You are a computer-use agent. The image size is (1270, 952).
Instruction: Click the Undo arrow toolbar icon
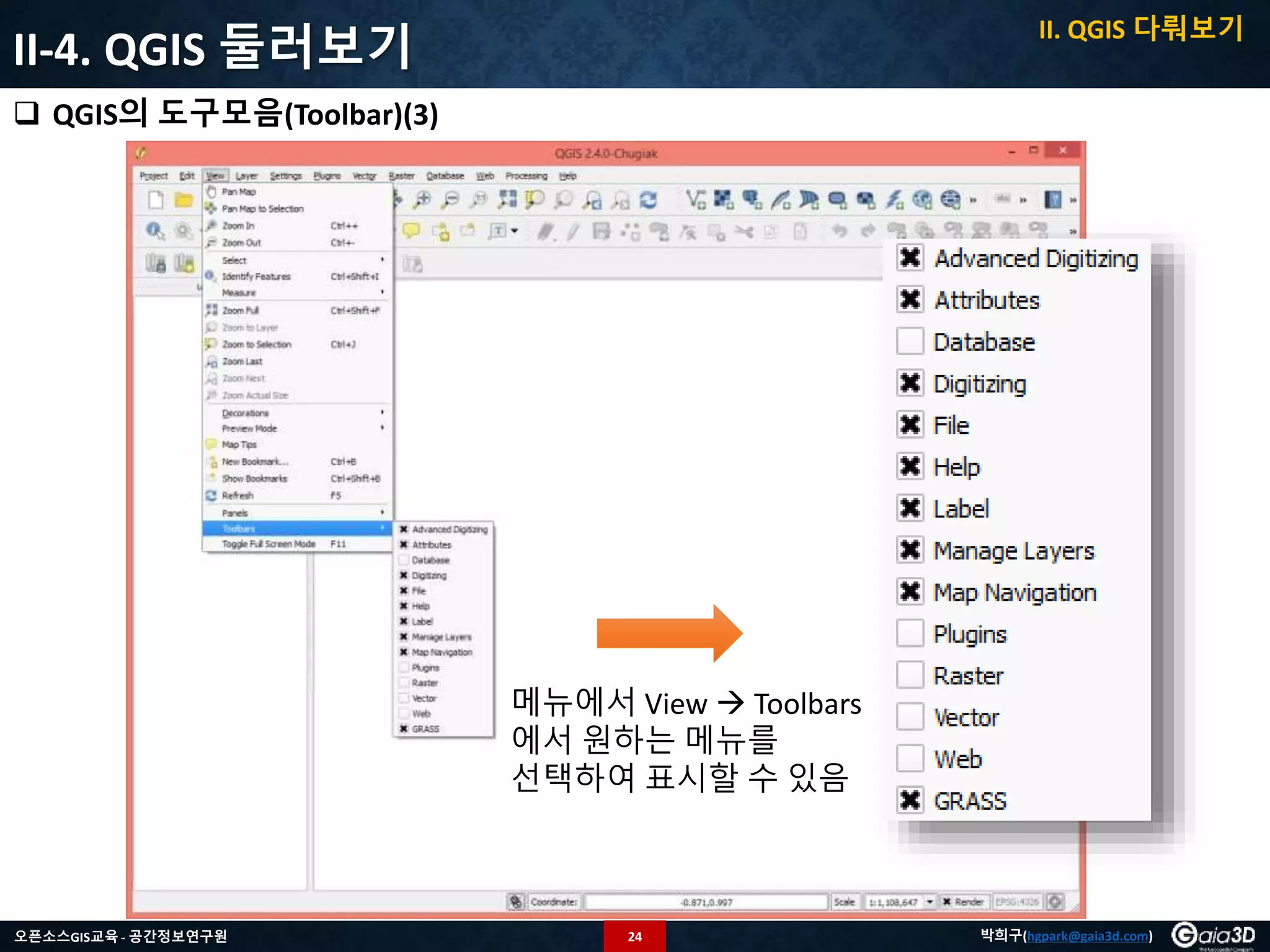(839, 231)
